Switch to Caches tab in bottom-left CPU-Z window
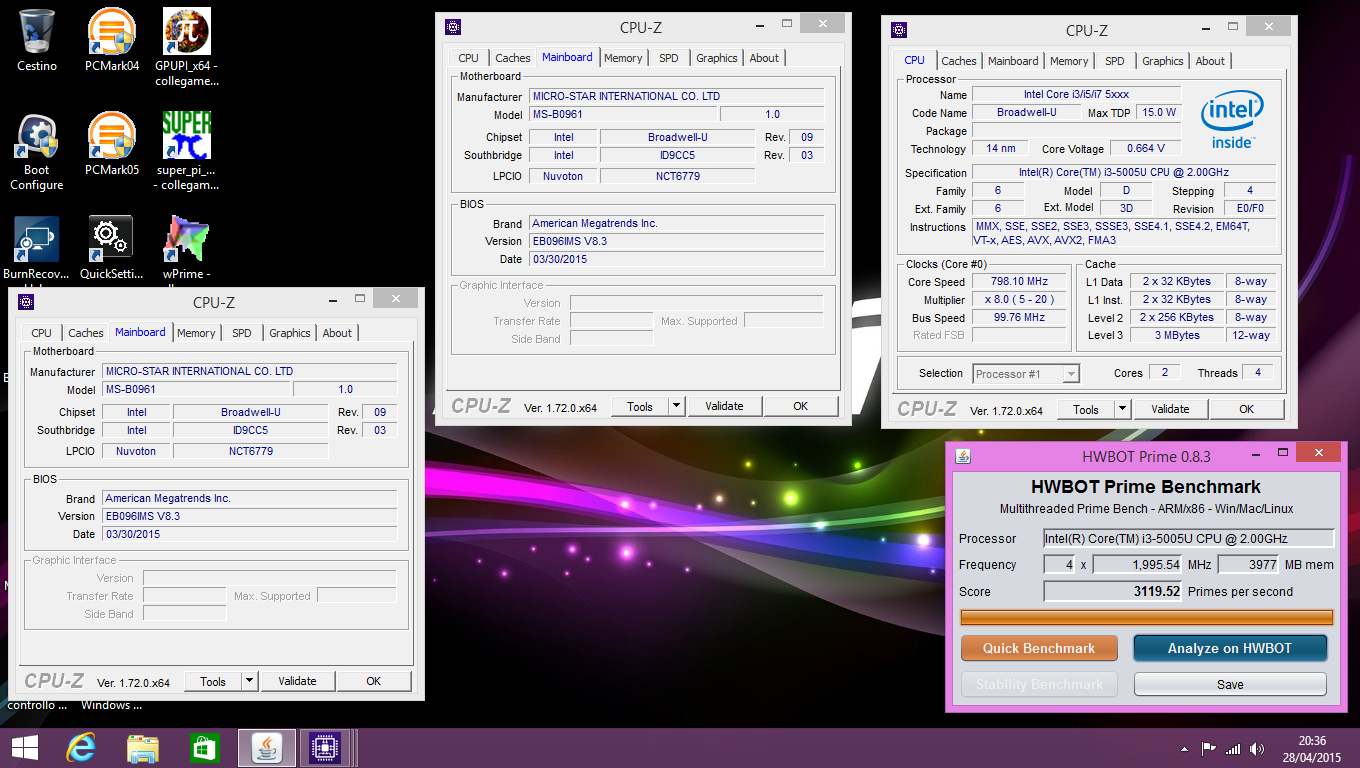Viewport: 1360px width, 768px height. 85,333
